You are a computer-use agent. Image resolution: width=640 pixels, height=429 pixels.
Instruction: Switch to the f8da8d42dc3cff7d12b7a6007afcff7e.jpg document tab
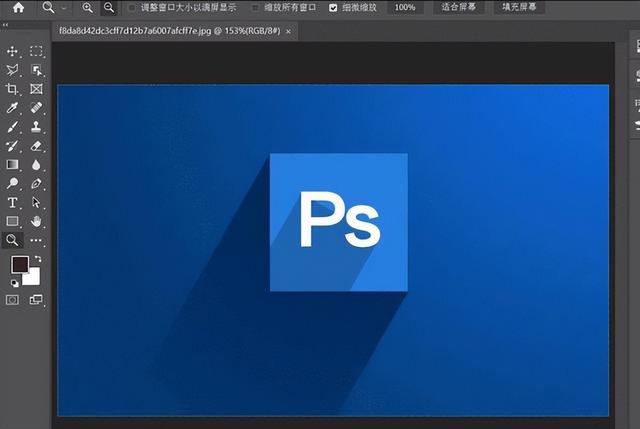coord(170,31)
